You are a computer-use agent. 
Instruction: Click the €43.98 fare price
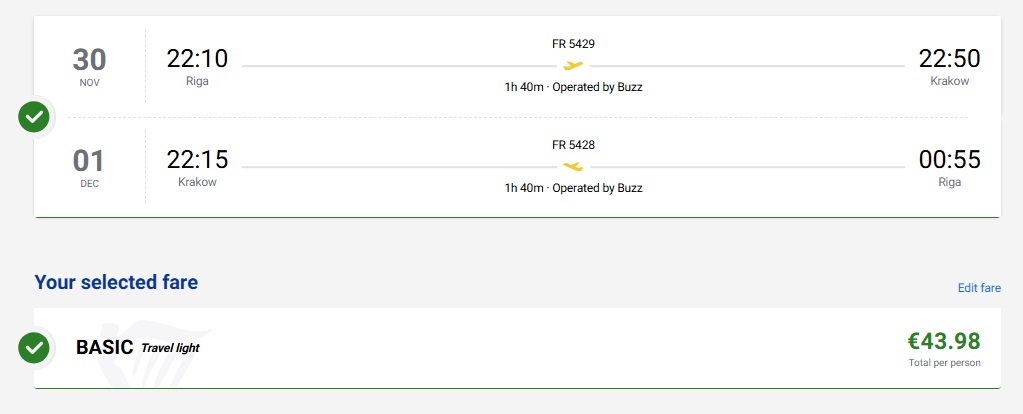coord(944,341)
